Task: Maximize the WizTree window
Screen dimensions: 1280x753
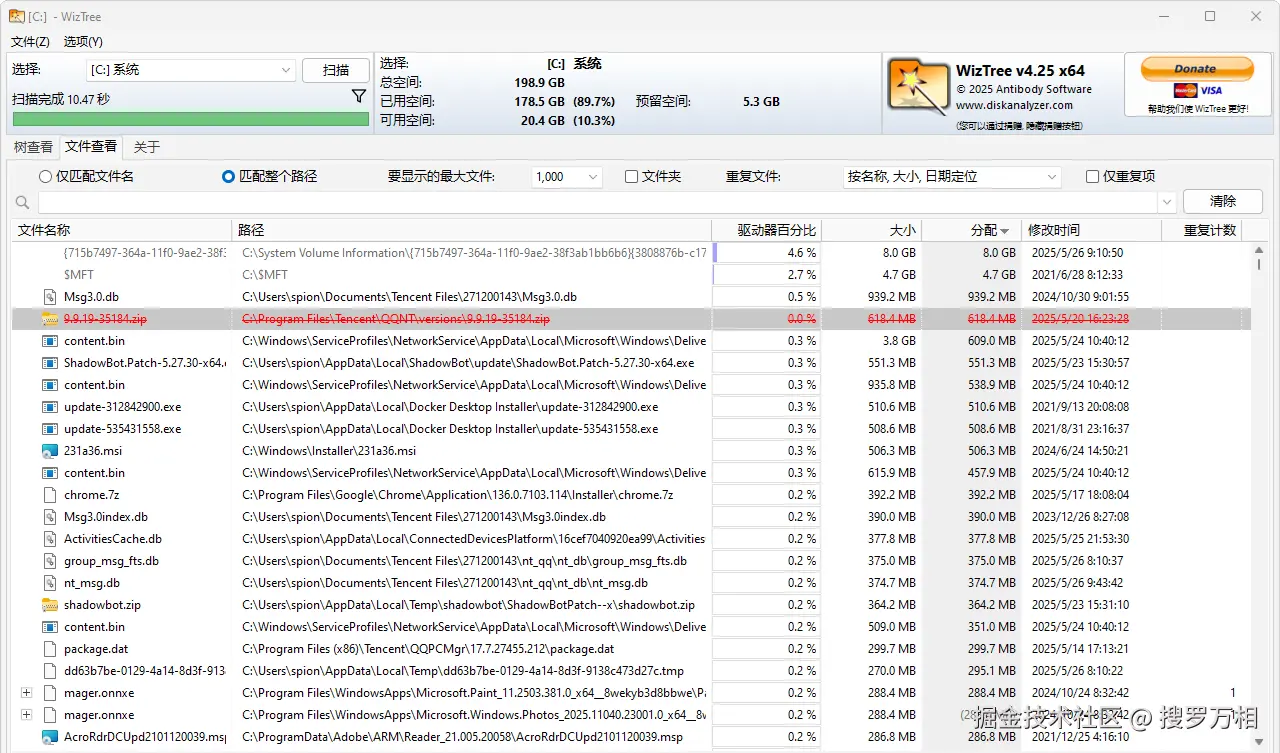Action: point(1210,16)
